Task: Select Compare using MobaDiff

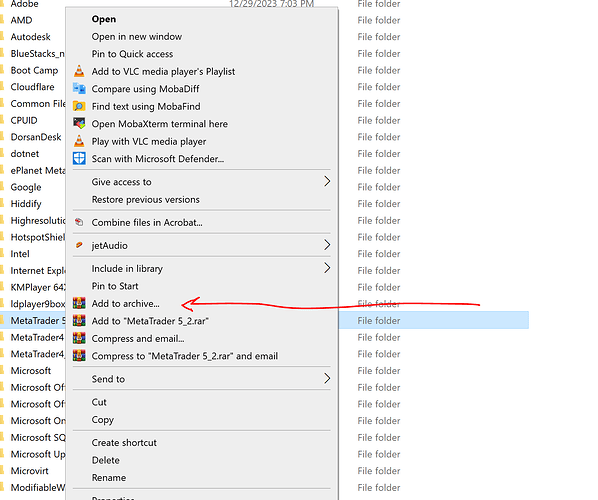Action: coord(145,89)
